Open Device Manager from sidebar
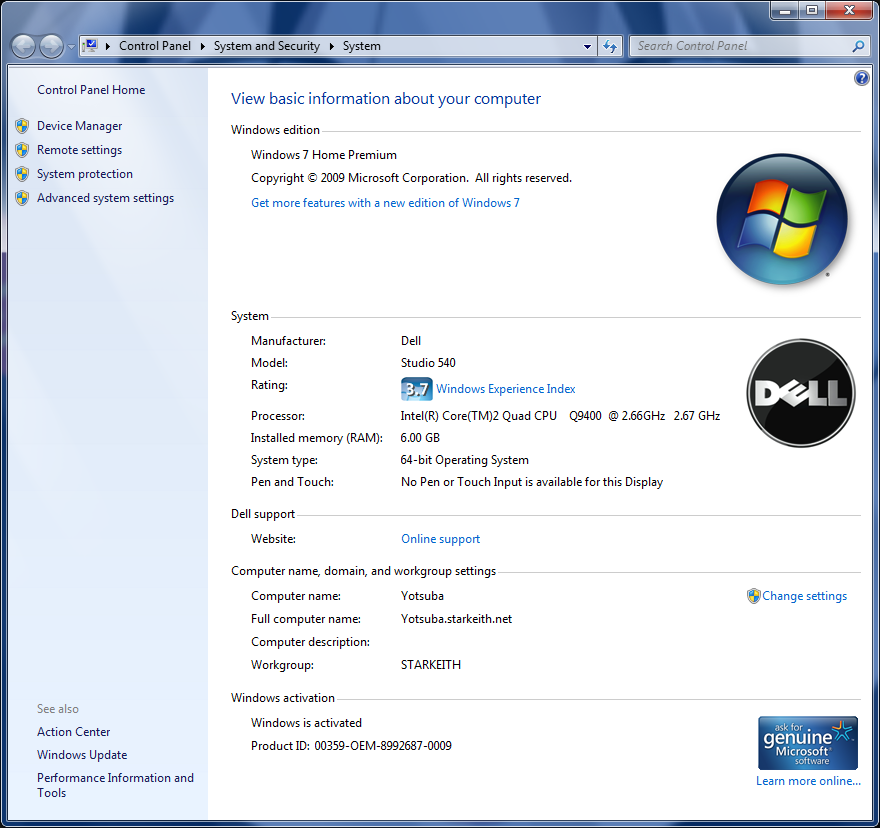The width and height of the screenshot is (880, 828). (79, 126)
